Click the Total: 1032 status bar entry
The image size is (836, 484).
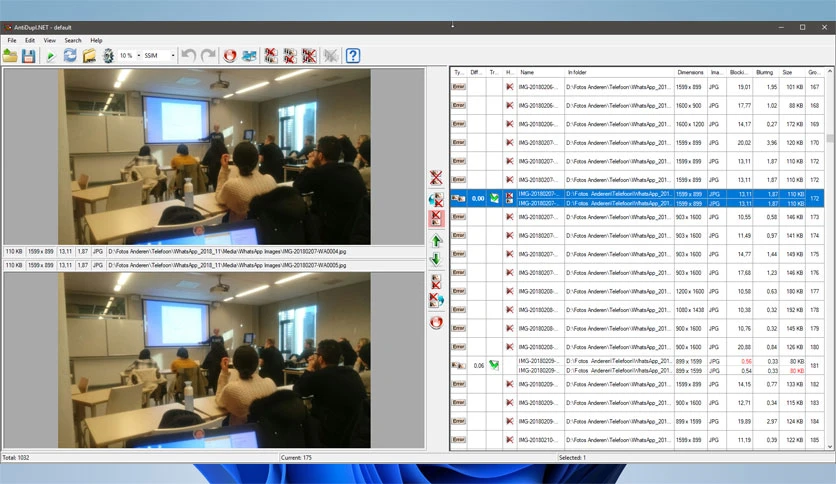[16, 457]
